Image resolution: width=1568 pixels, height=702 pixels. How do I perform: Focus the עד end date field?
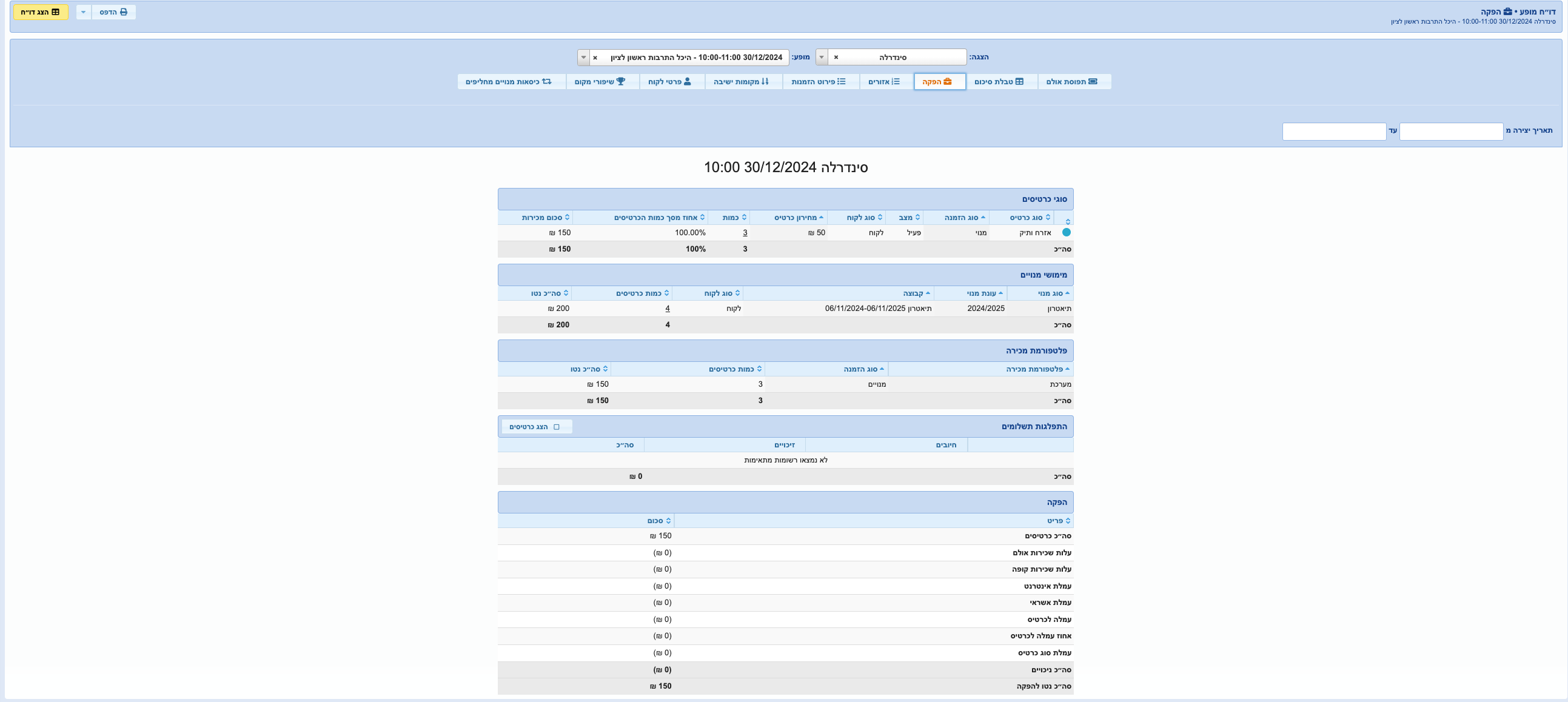(x=1335, y=132)
